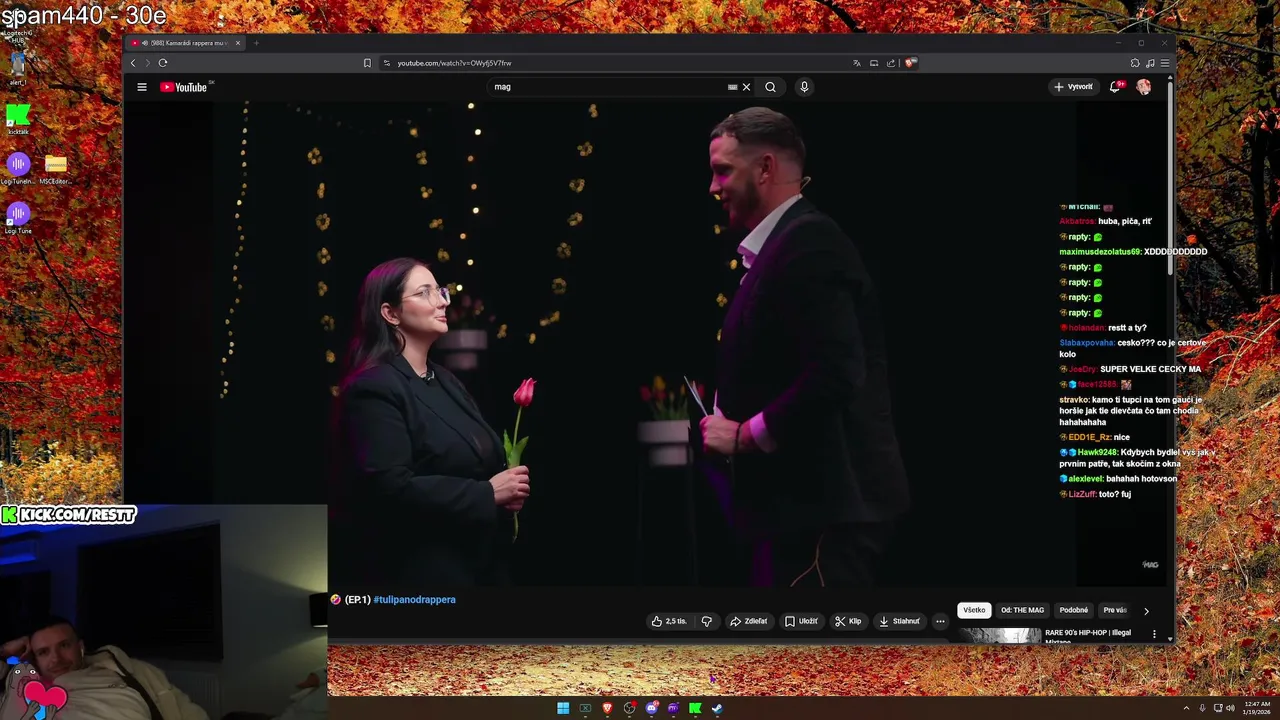Select the Kamarádi rappera browser tab
The width and height of the screenshot is (1280, 720).
click(x=186, y=43)
